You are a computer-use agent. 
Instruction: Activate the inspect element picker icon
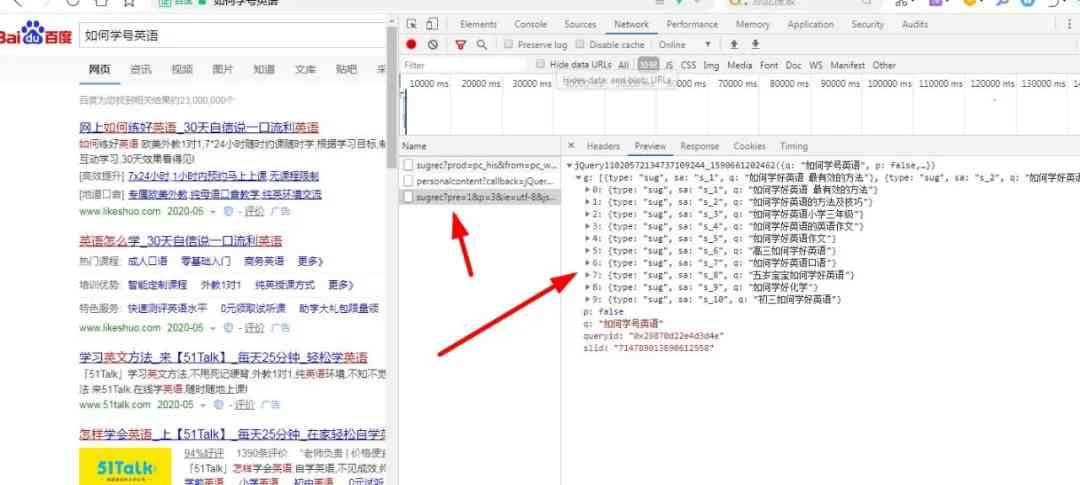412,24
